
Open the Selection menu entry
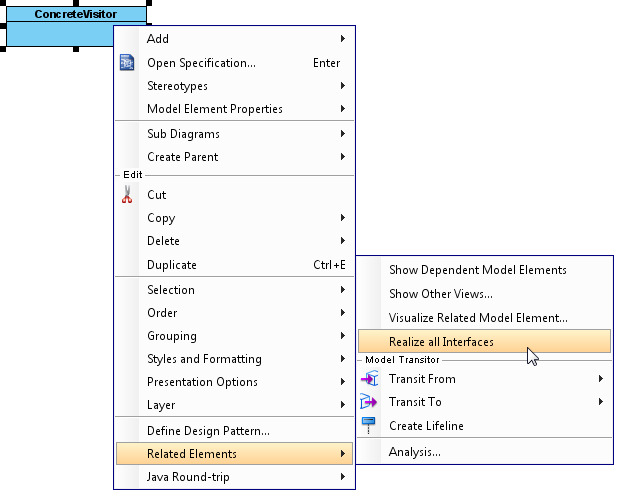235,290
